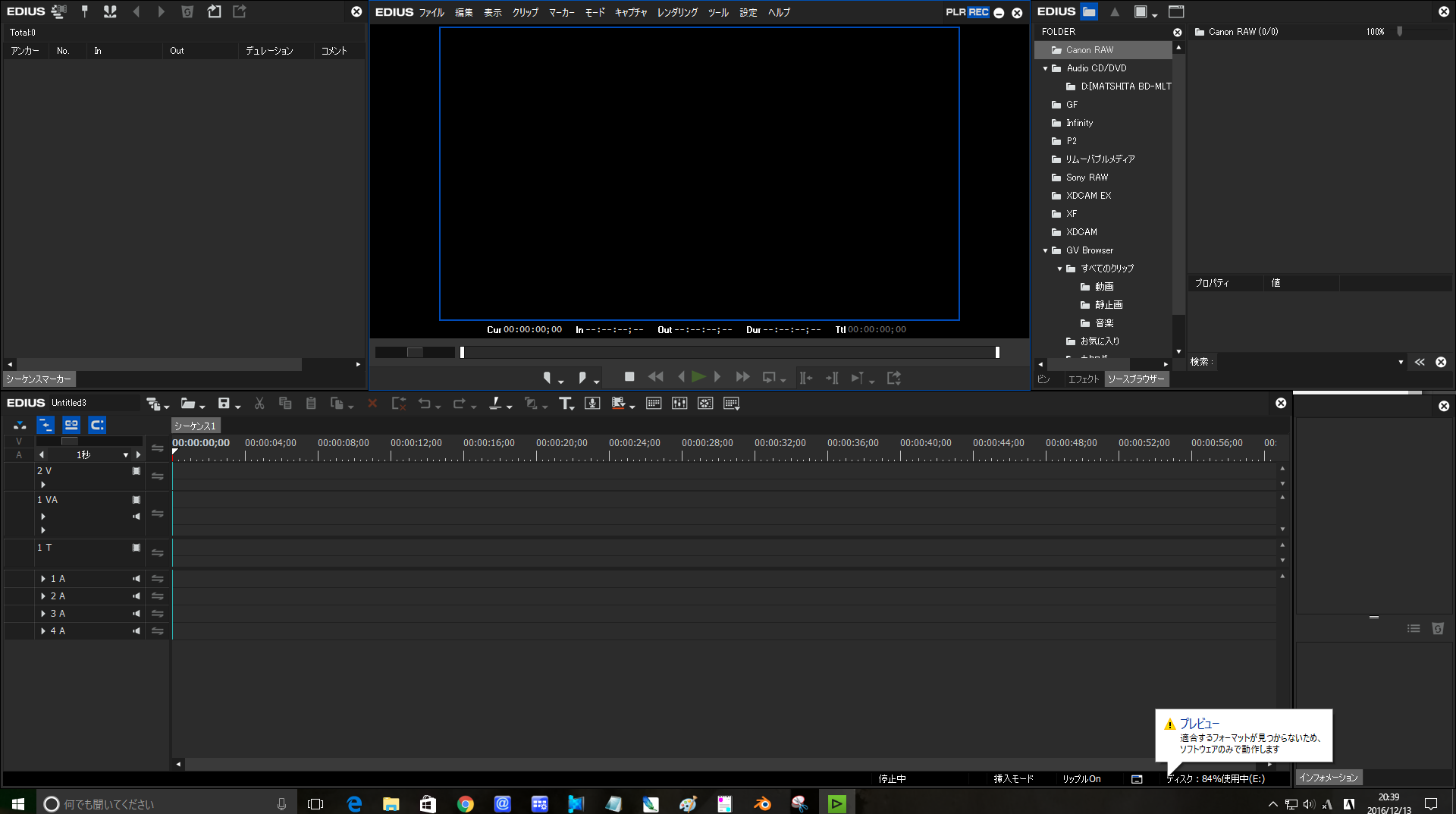Mute audio on track 1 A

[136, 579]
